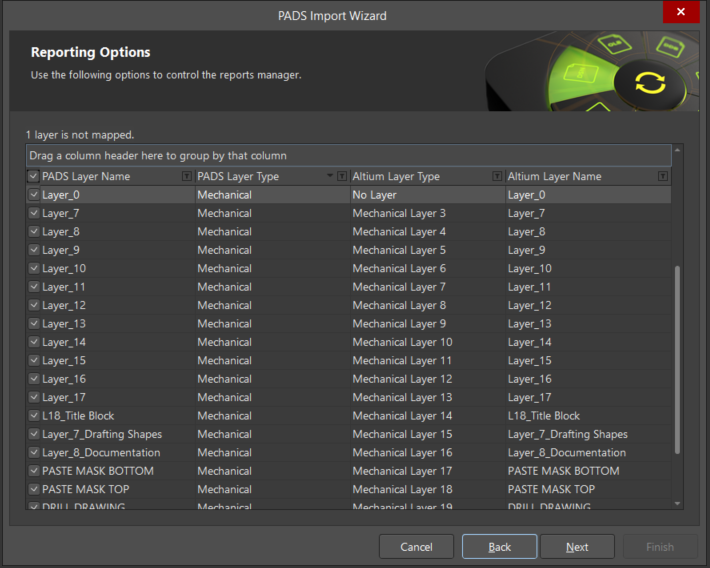Go to previous step with Back
Screen dimensions: 710x568
tap(499, 547)
